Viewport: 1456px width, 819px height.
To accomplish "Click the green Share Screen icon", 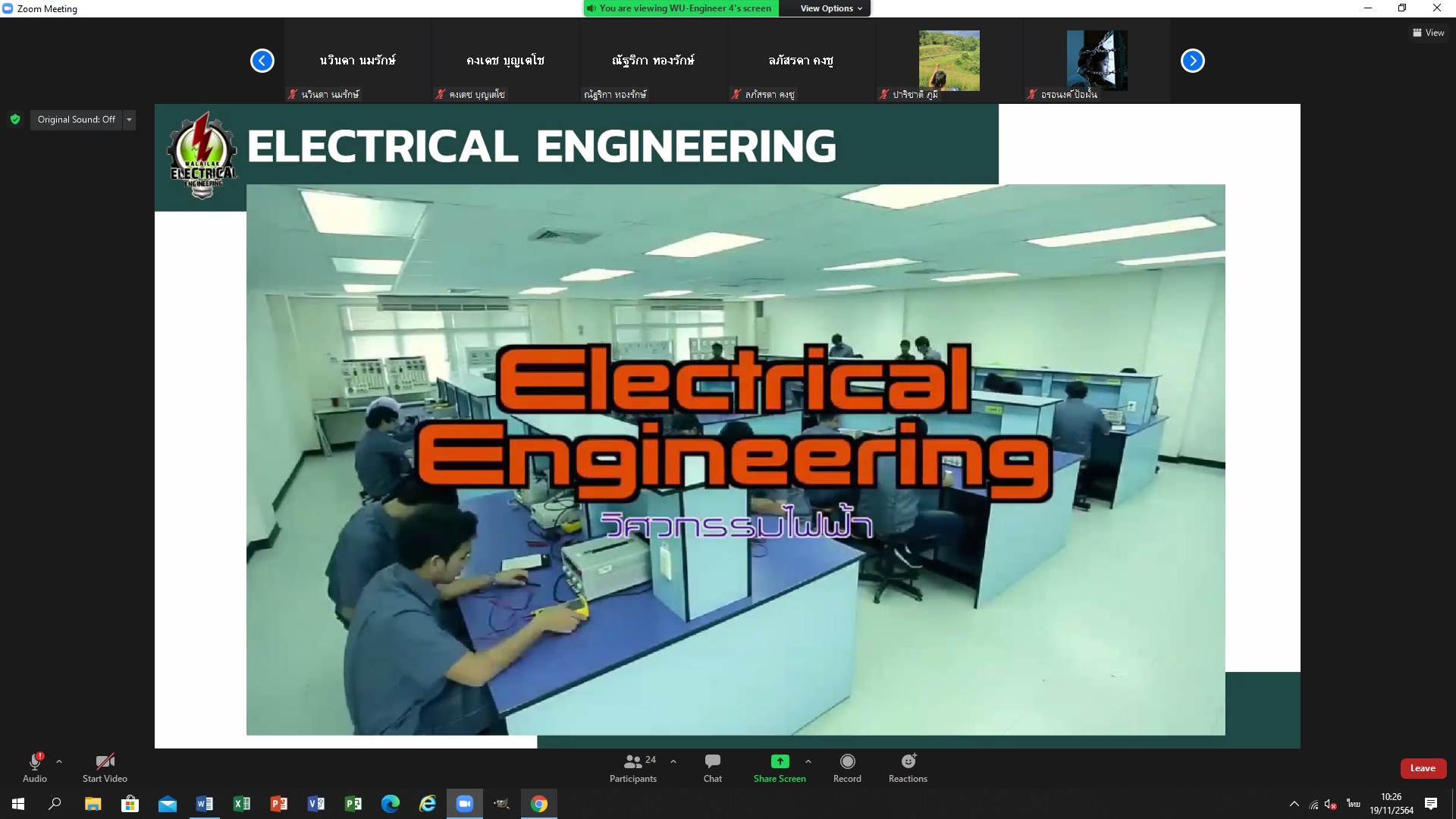I will click(780, 761).
